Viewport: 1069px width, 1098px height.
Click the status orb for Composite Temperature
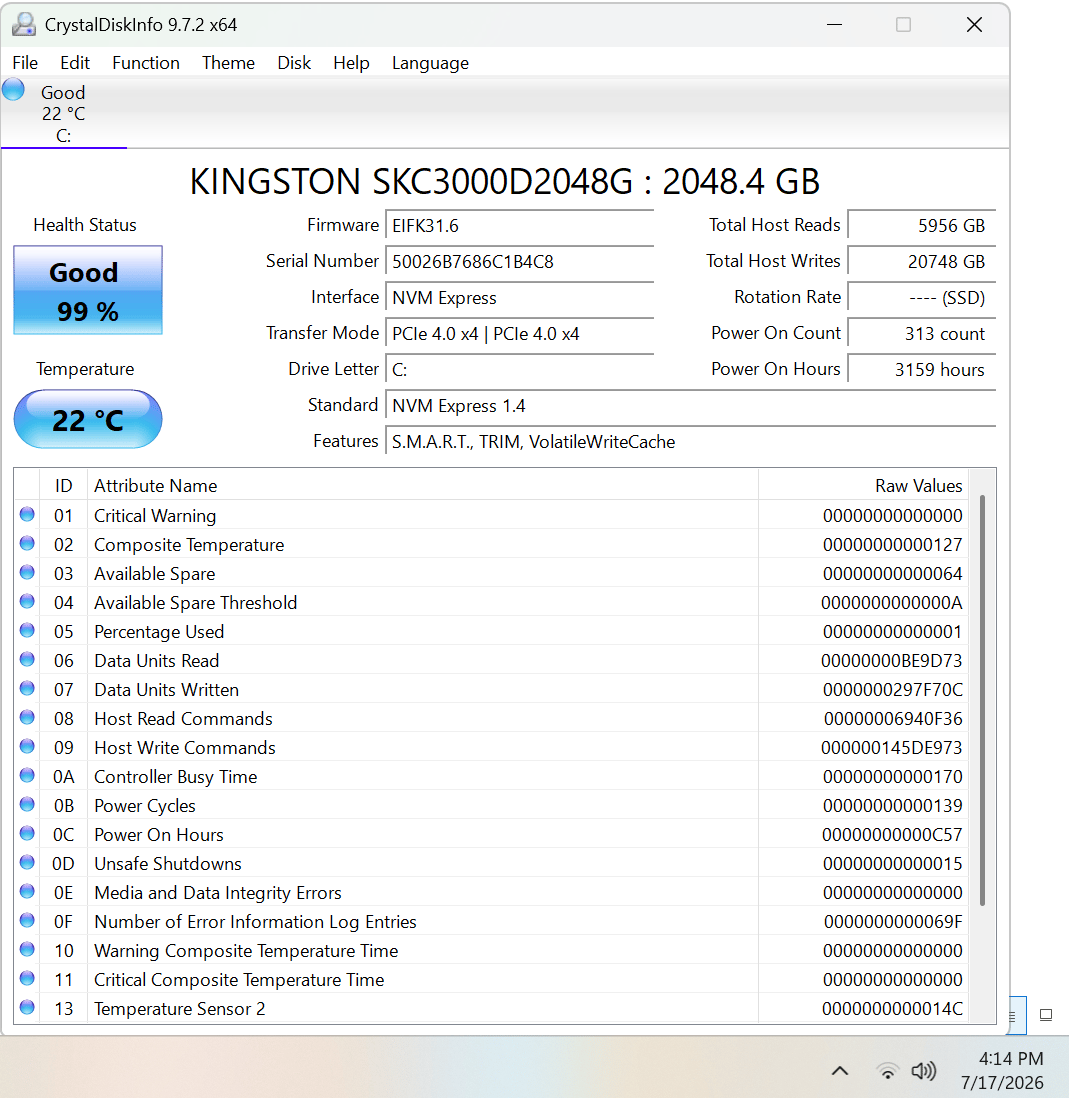[27, 543]
